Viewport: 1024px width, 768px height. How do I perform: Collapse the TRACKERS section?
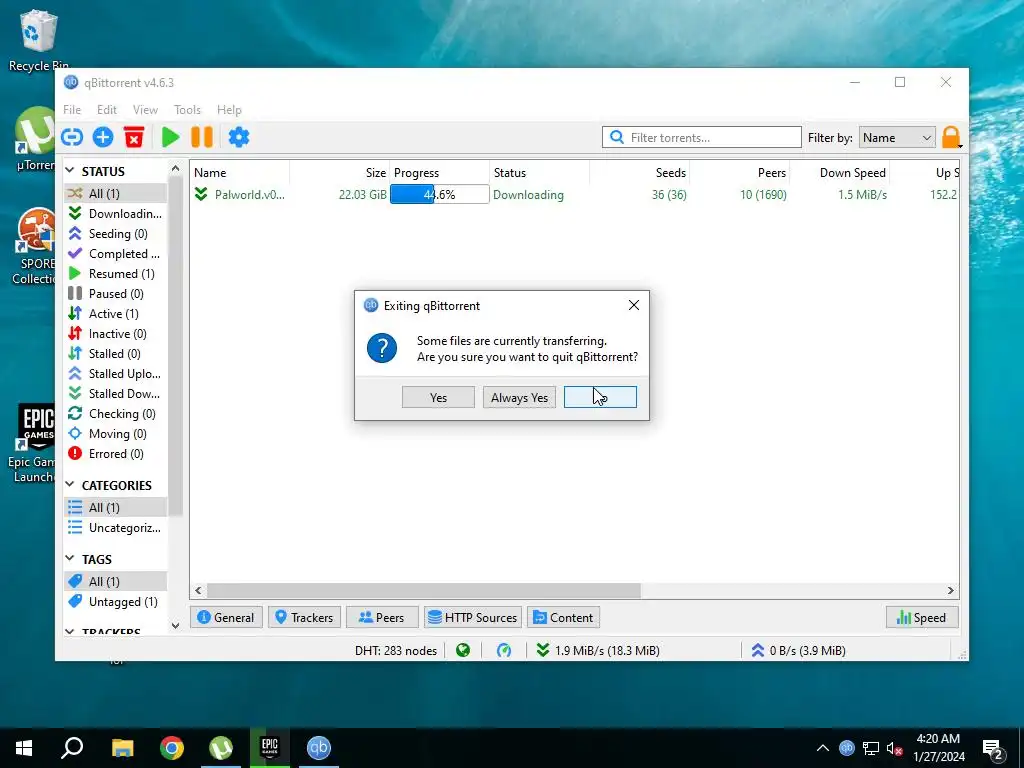[x=70, y=632]
